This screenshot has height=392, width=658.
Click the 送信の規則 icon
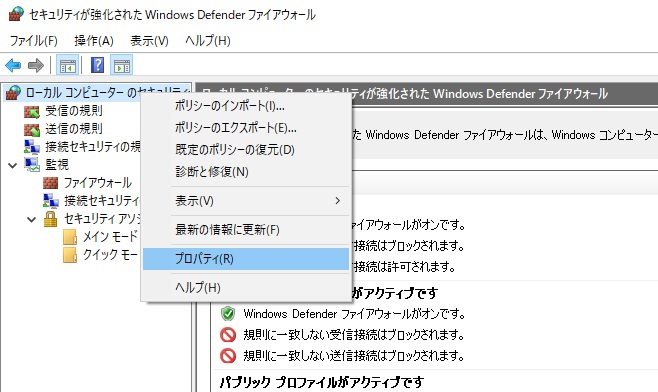coord(32,129)
